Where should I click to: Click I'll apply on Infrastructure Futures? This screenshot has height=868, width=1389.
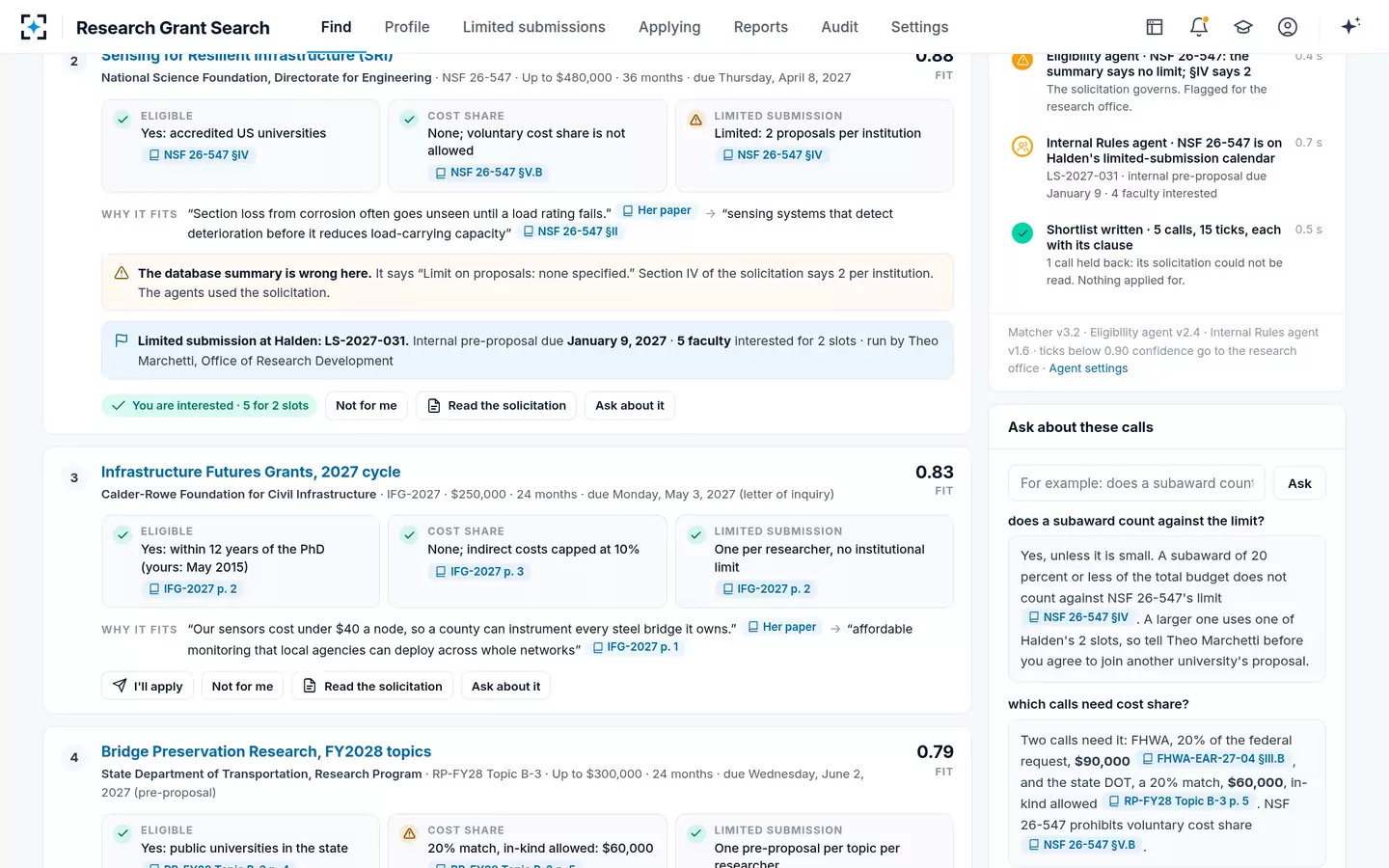[x=148, y=686]
